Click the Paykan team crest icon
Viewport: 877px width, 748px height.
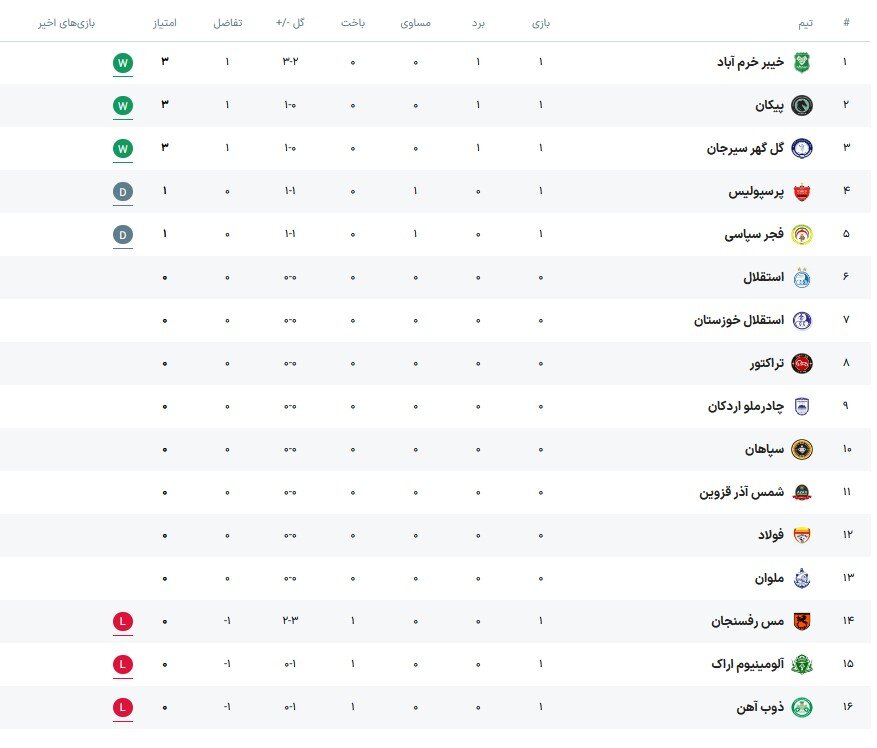pos(801,105)
